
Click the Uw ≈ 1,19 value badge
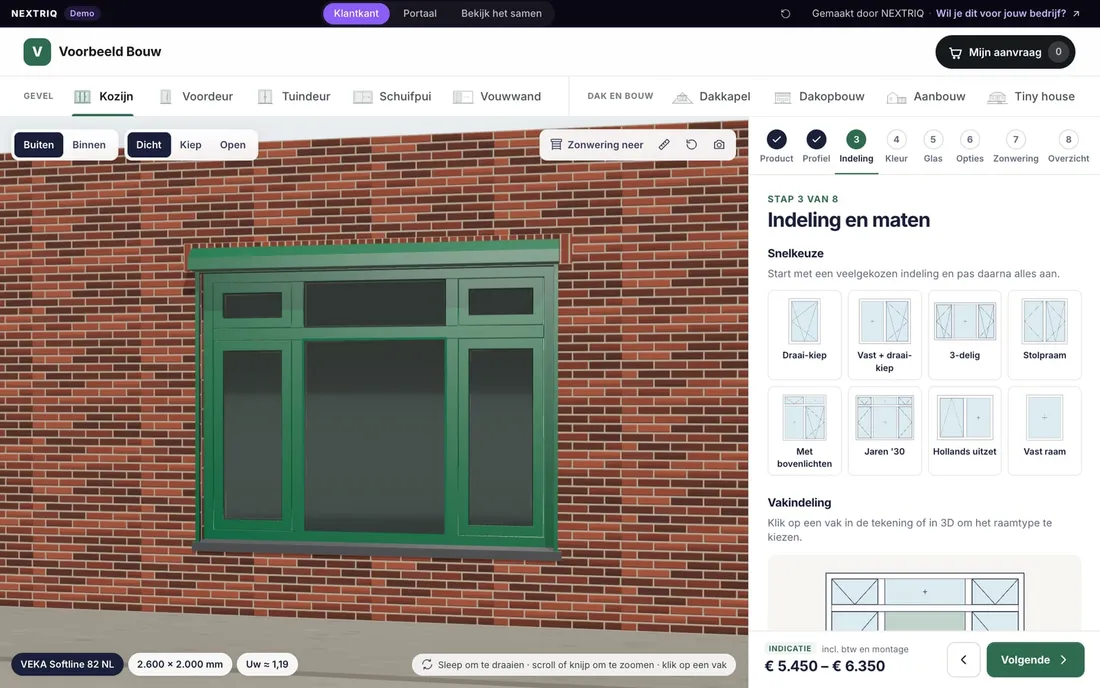[x=267, y=664]
